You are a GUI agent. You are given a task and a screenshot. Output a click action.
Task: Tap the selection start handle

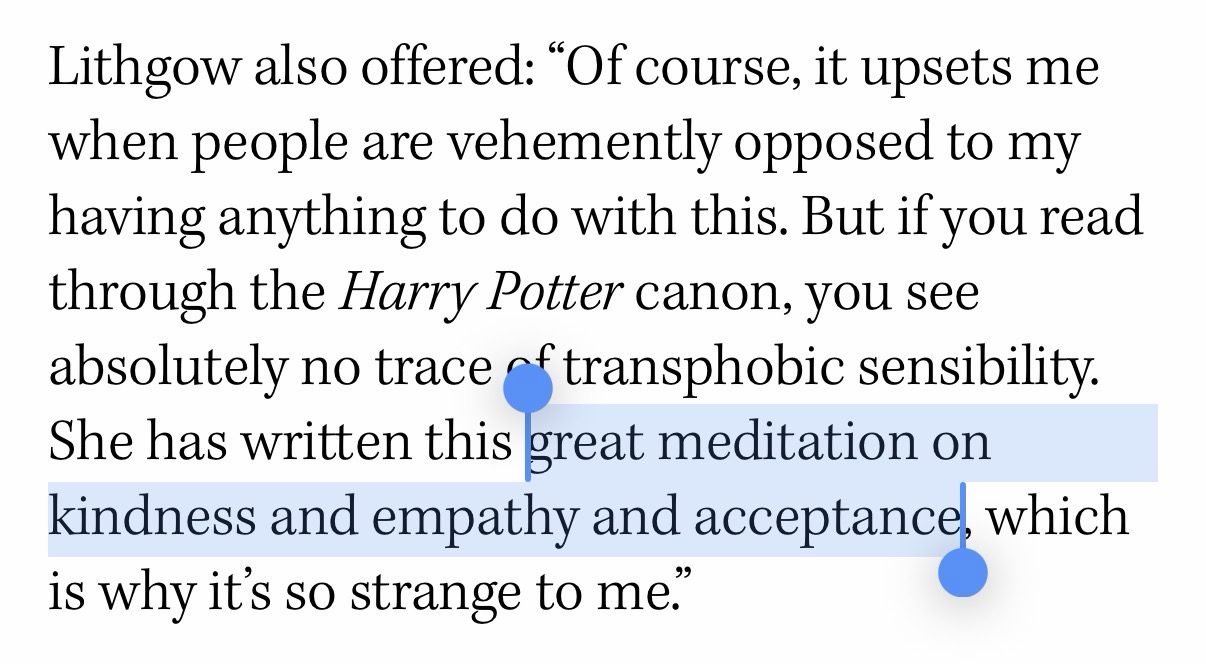pos(527,388)
